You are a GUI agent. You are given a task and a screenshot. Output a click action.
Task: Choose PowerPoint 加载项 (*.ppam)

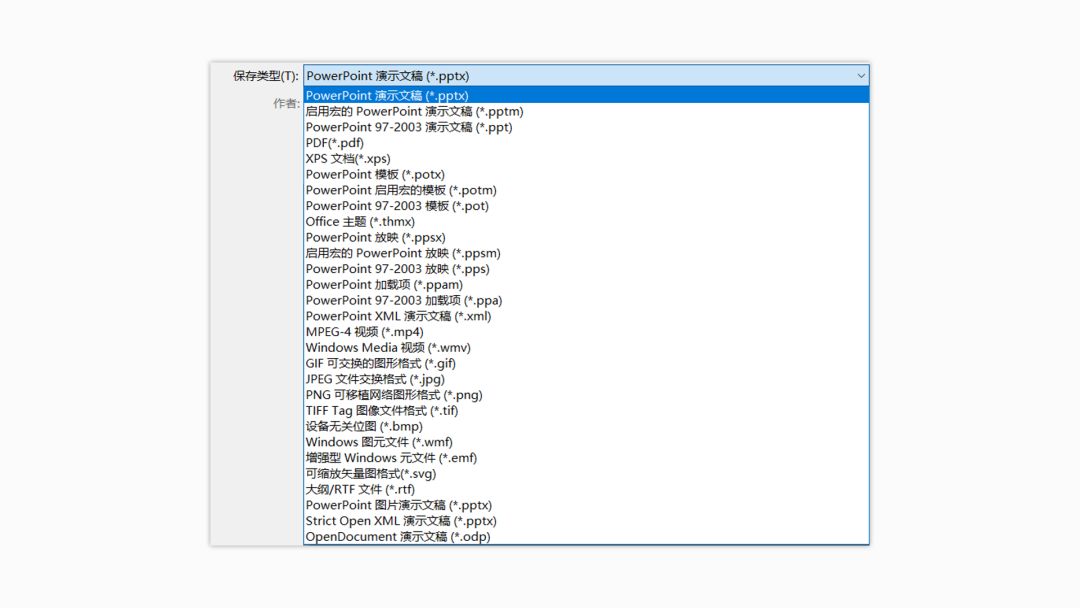(x=586, y=285)
